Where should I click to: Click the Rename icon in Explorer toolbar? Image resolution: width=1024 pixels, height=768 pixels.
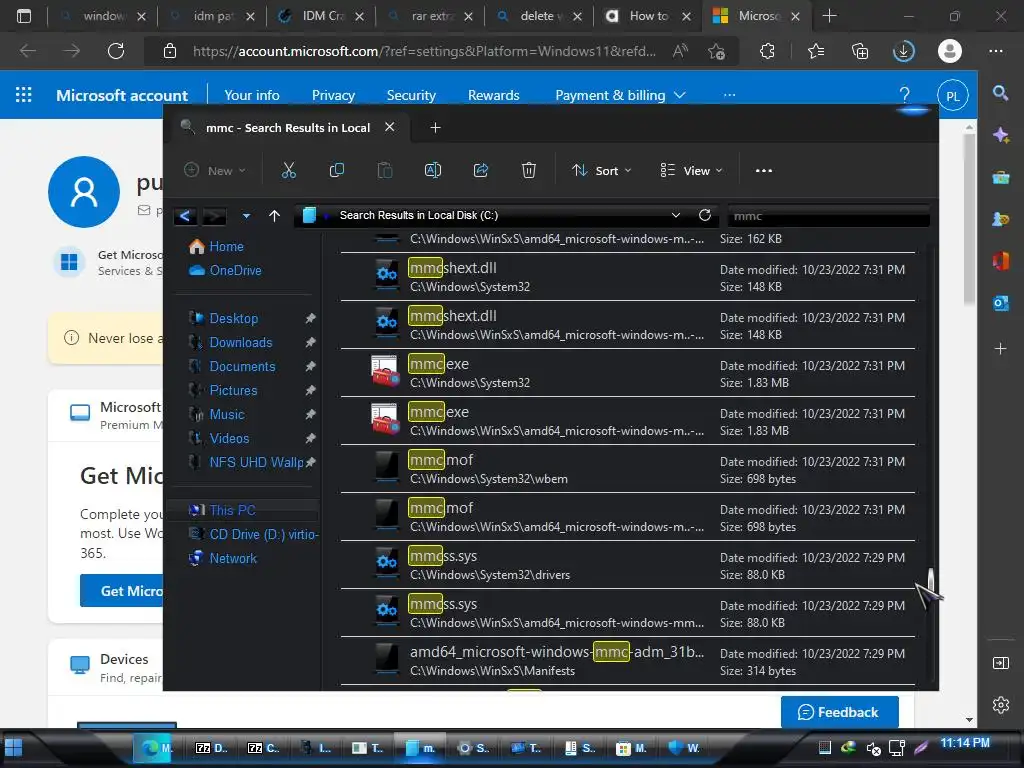(433, 170)
